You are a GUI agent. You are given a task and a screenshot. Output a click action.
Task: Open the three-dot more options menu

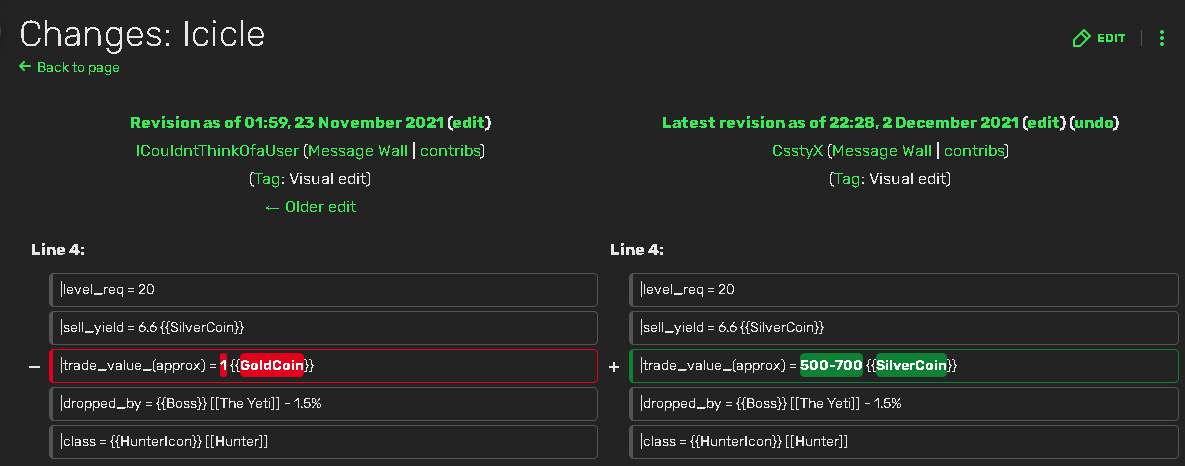click(1161, 38)
